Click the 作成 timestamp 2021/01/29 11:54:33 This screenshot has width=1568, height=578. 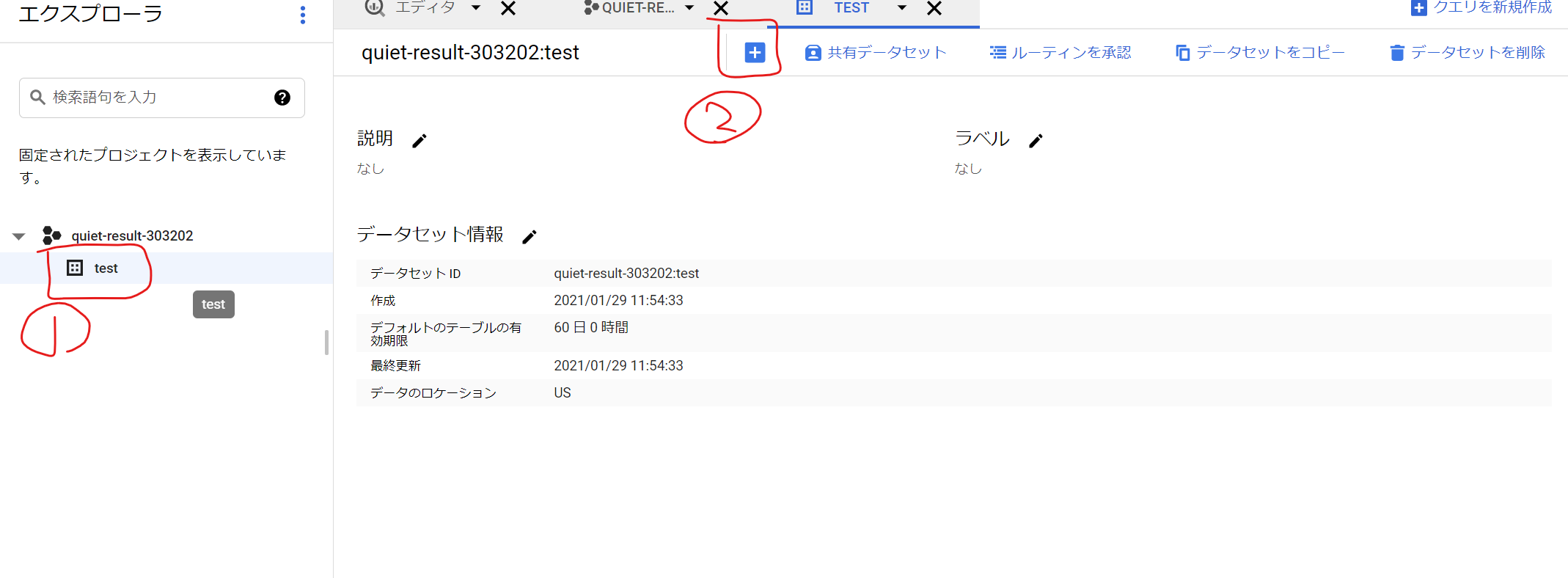618,301
